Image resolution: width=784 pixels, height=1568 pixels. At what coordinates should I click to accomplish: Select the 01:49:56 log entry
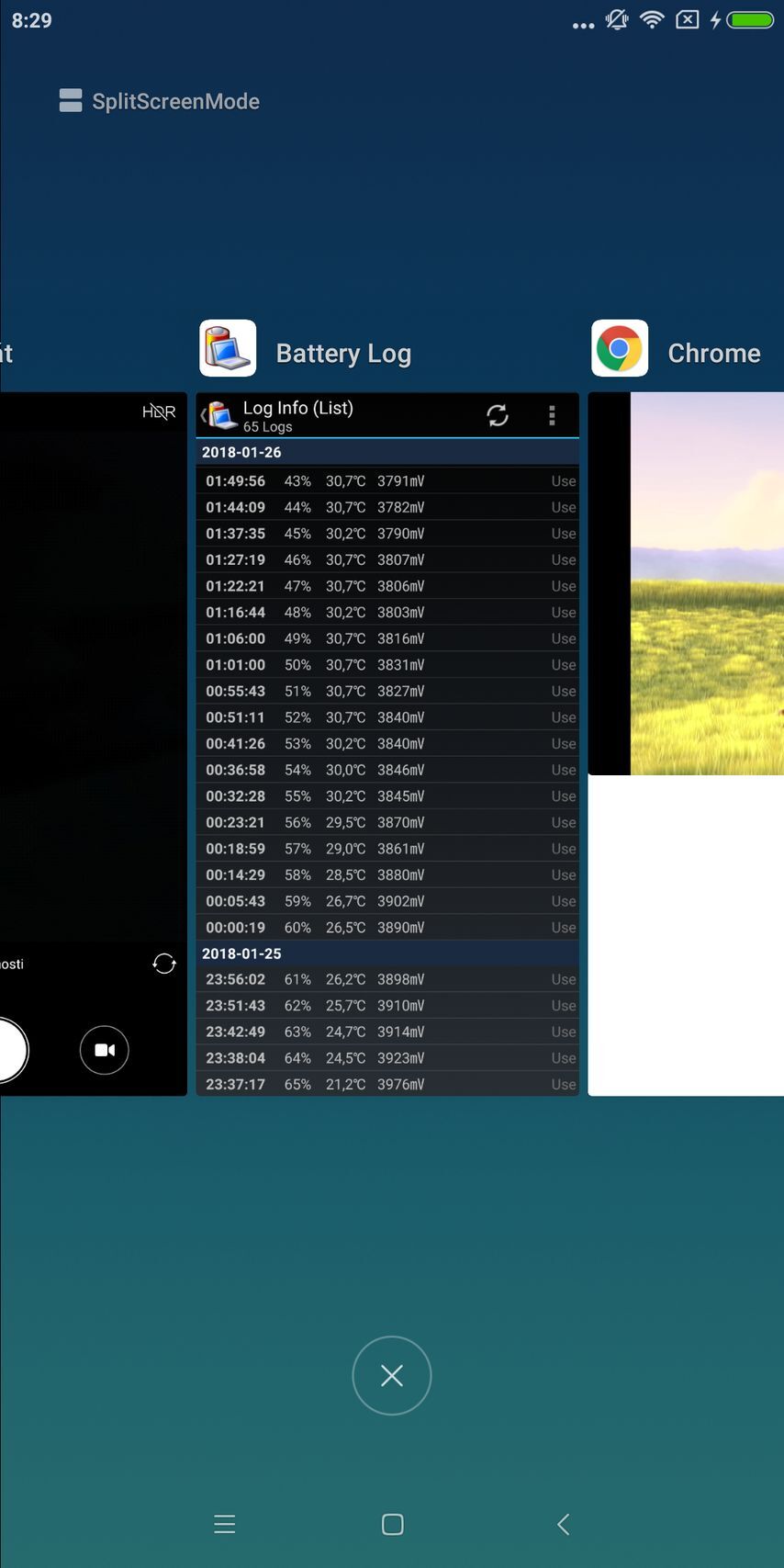(387, 481)
